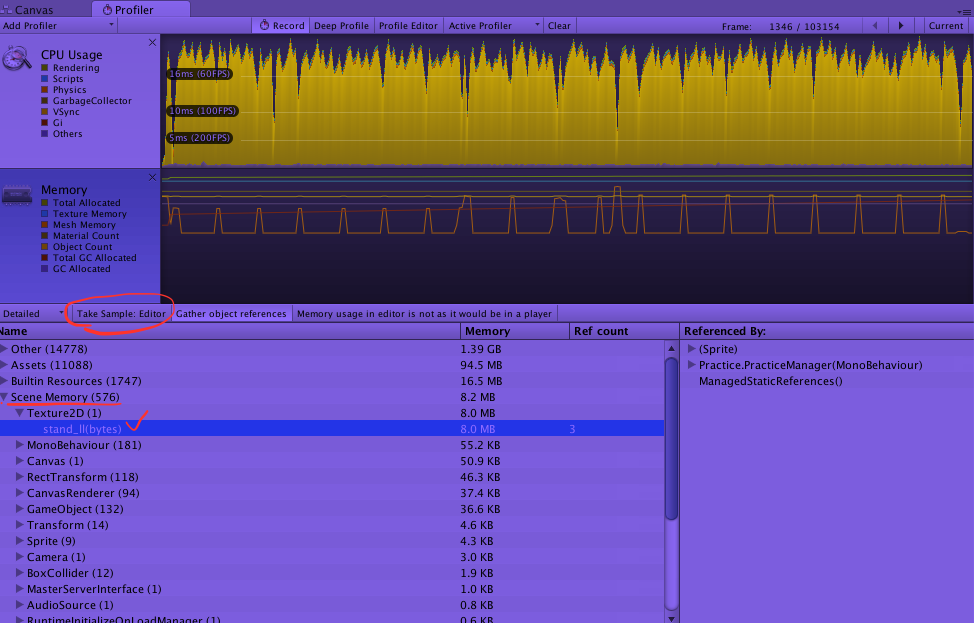The height and width of the screenshot is (623, 976).
Task: Jump to Current frame
Action: pyautogui.click(x=946, y=26)
